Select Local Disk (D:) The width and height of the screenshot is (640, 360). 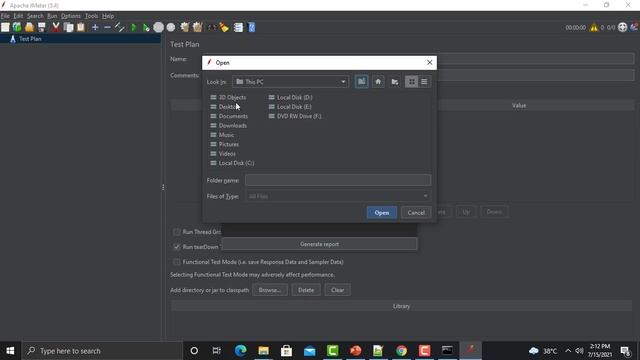coord(290,98)
